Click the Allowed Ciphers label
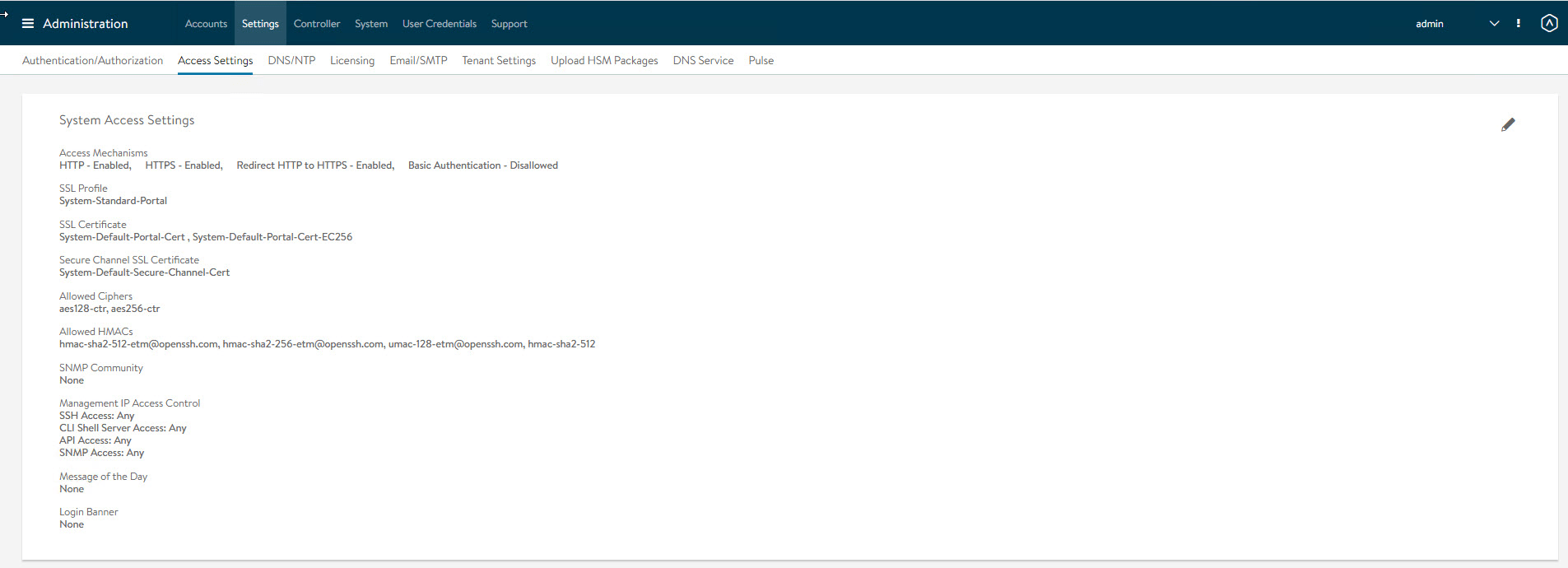Screen dimensions: 1568x568 pos(95,296)
